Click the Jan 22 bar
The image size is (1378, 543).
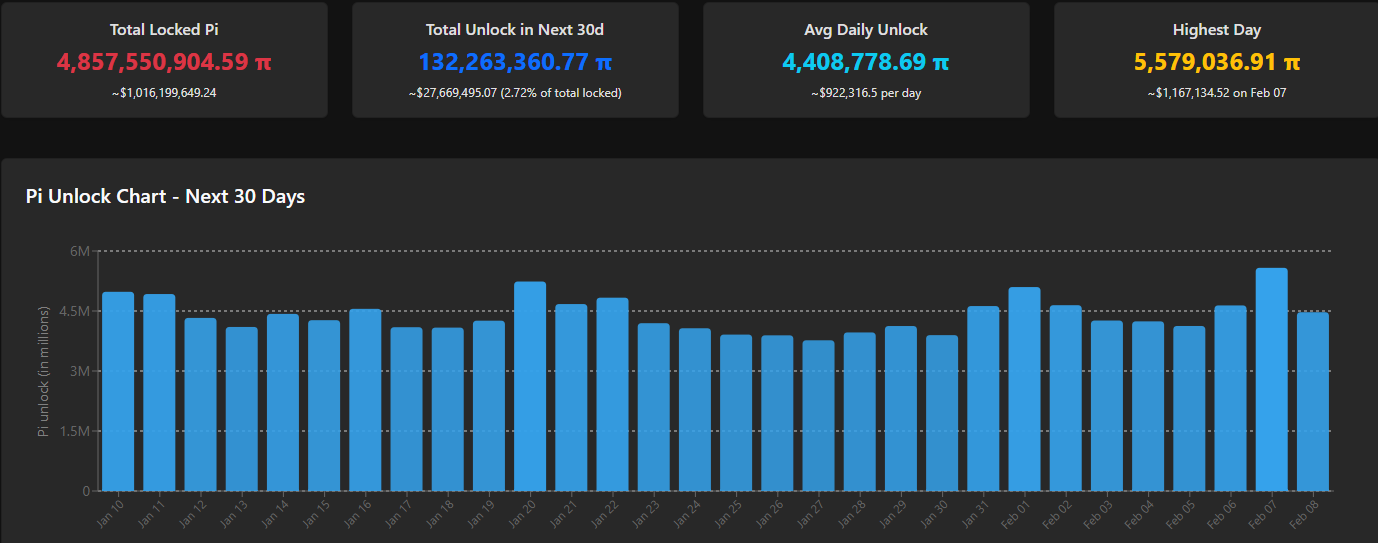tap(612, 395)
